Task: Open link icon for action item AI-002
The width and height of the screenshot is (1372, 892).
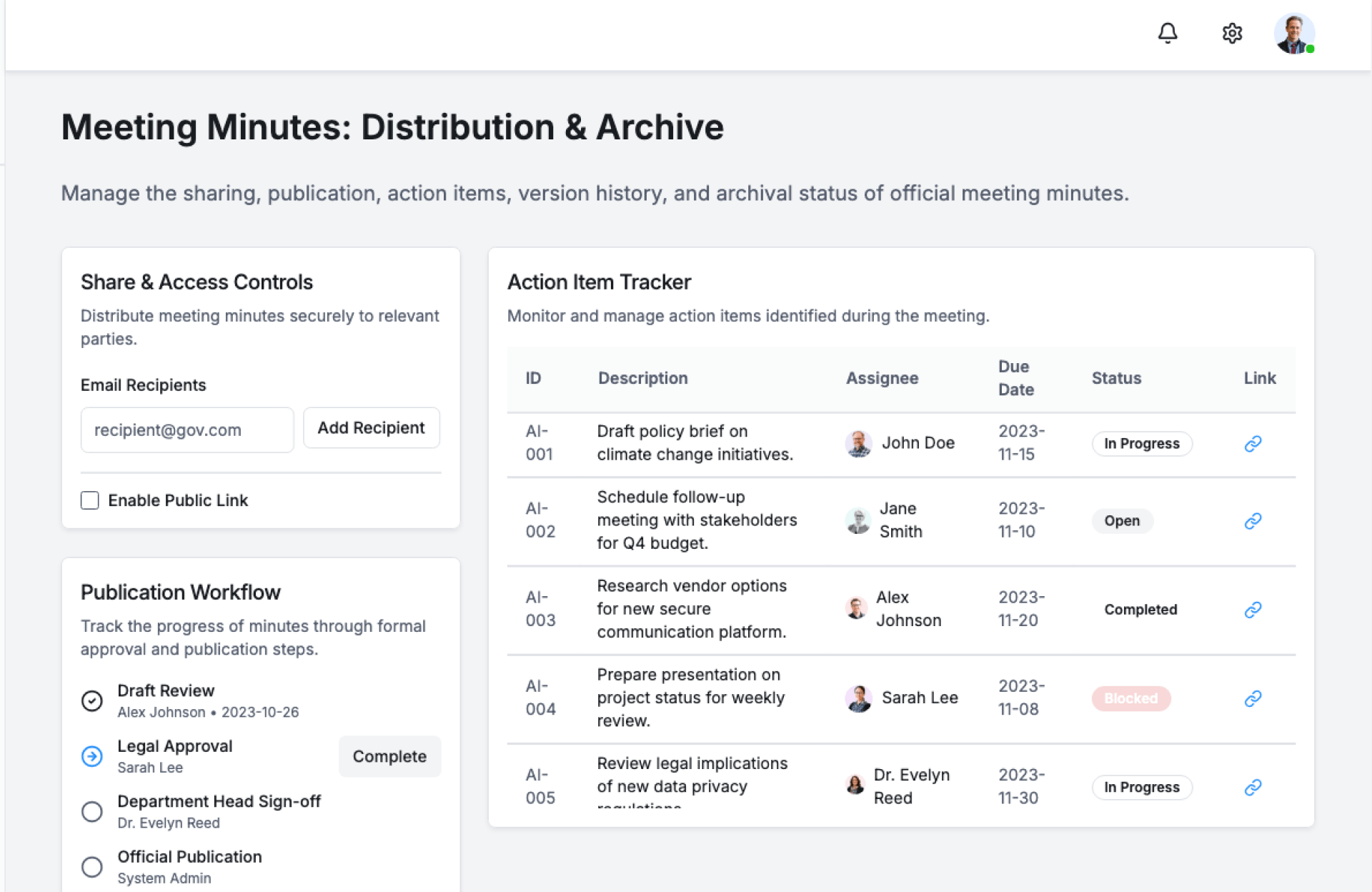Action: click(1253, 521)
